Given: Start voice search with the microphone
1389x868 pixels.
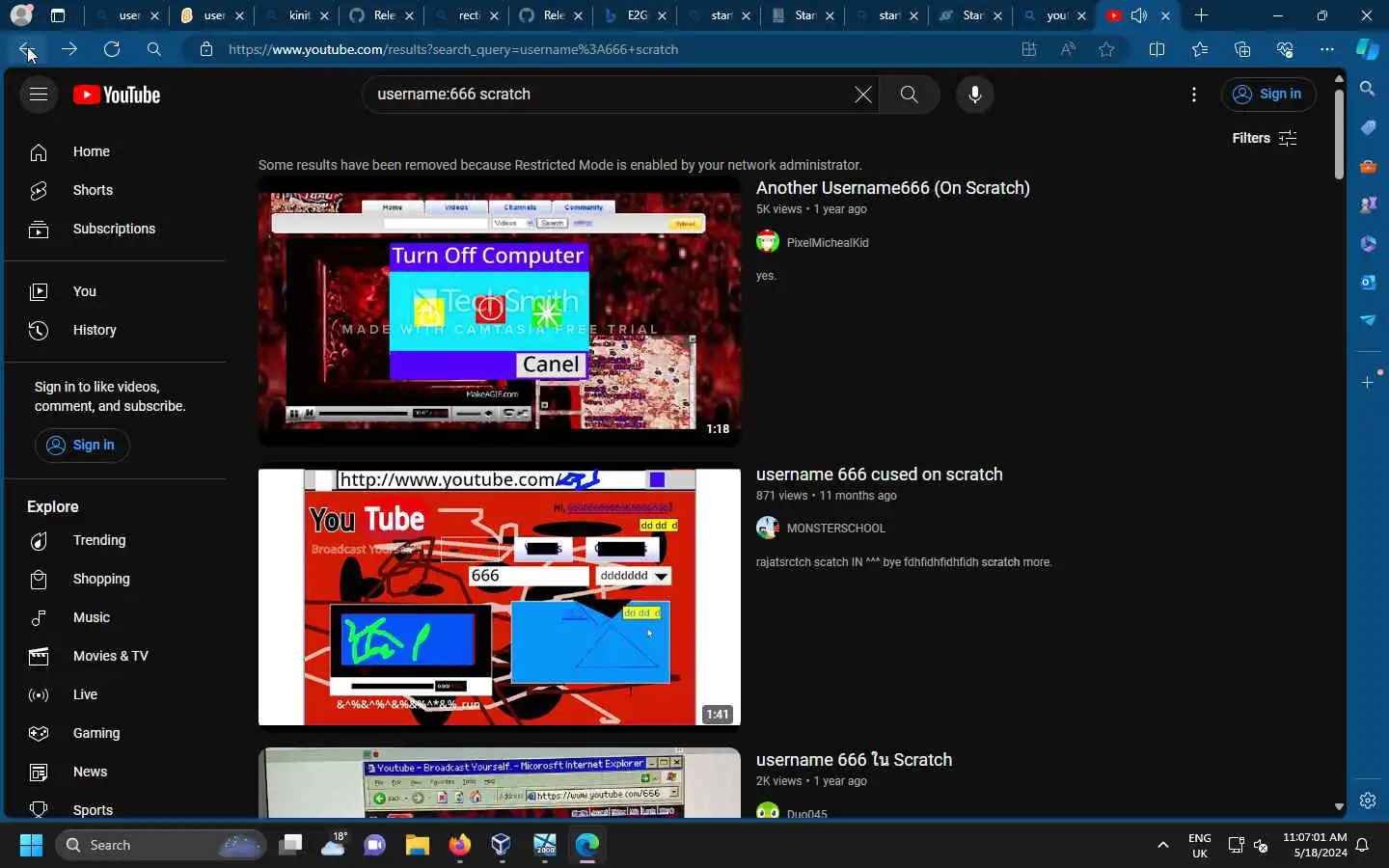Looking at the screenshot, I should (x=975, y=95).
